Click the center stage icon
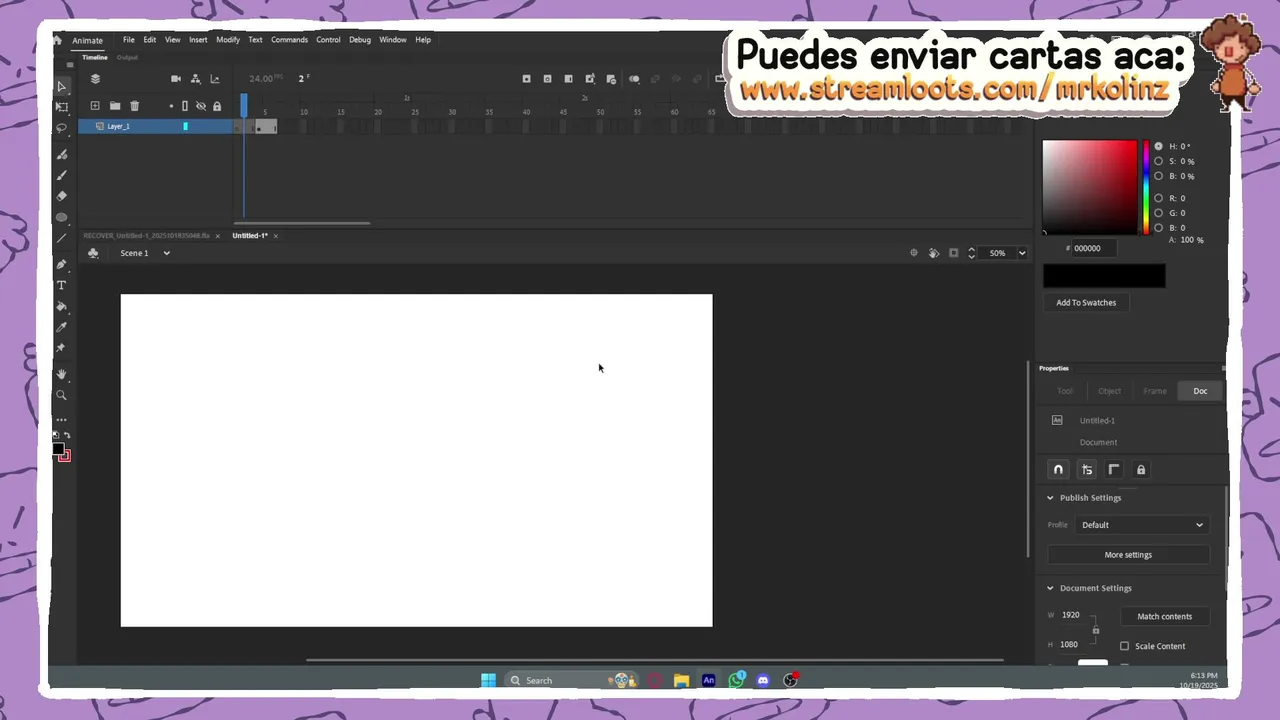 coord(913,253)
